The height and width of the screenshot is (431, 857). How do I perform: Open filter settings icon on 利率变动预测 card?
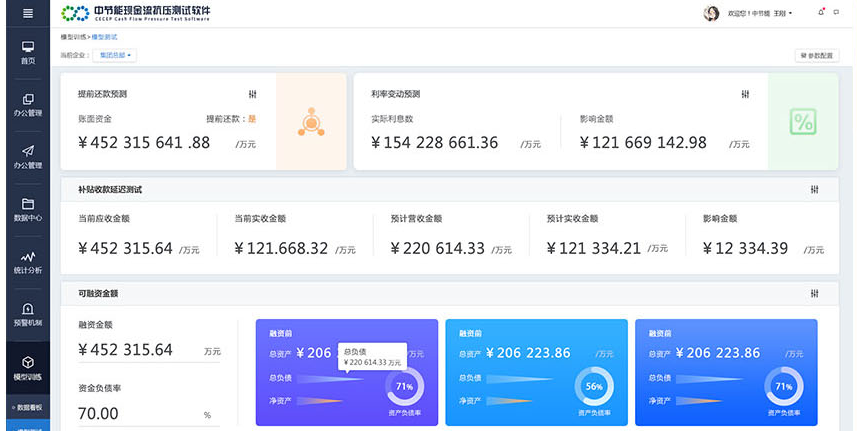pos(745,94)
